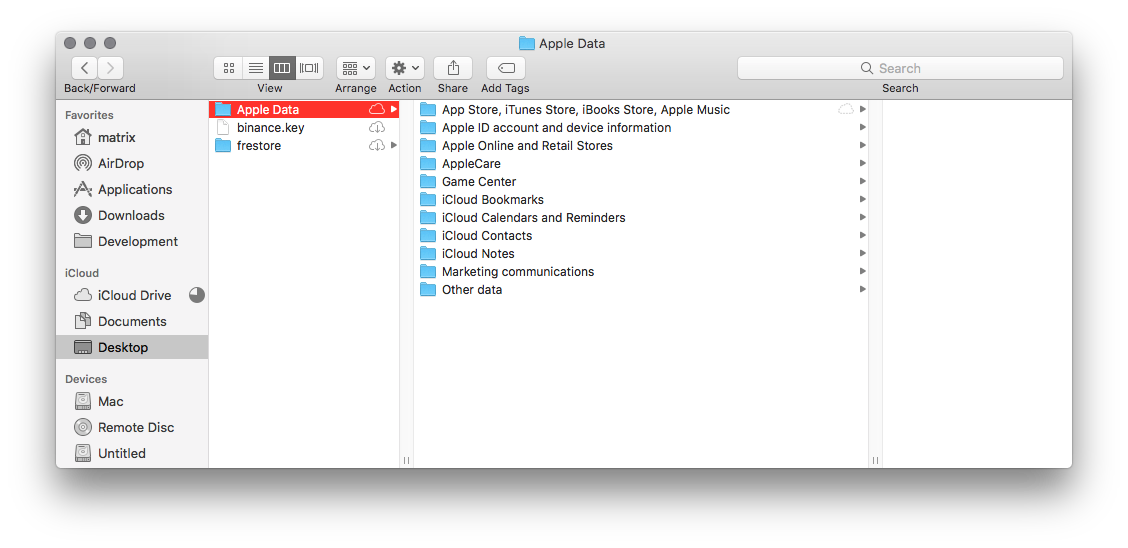Viewport: 1128px width, 548px height.
Task: Open Other data folder
Action: pos(642,289)
